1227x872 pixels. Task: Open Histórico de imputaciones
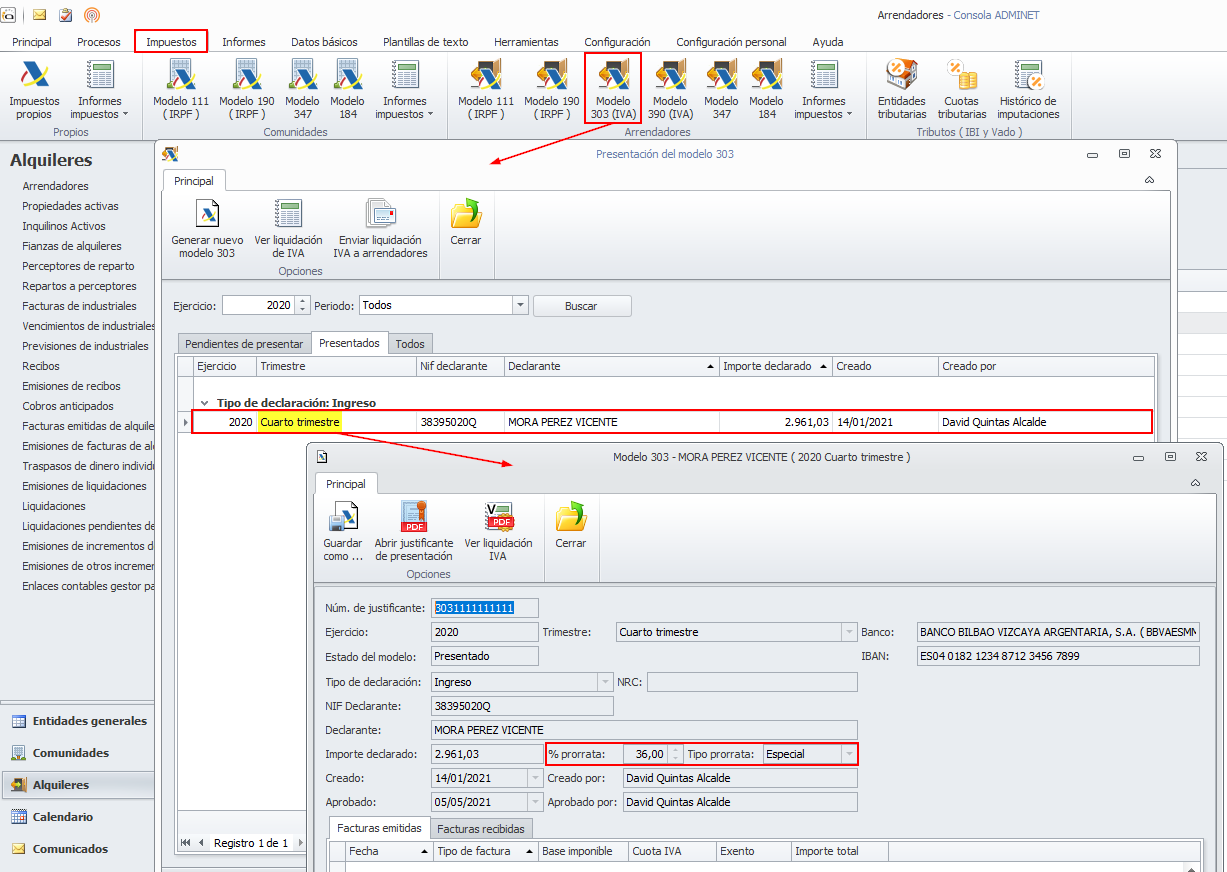pyautogui.click(x=1028, y=90)
